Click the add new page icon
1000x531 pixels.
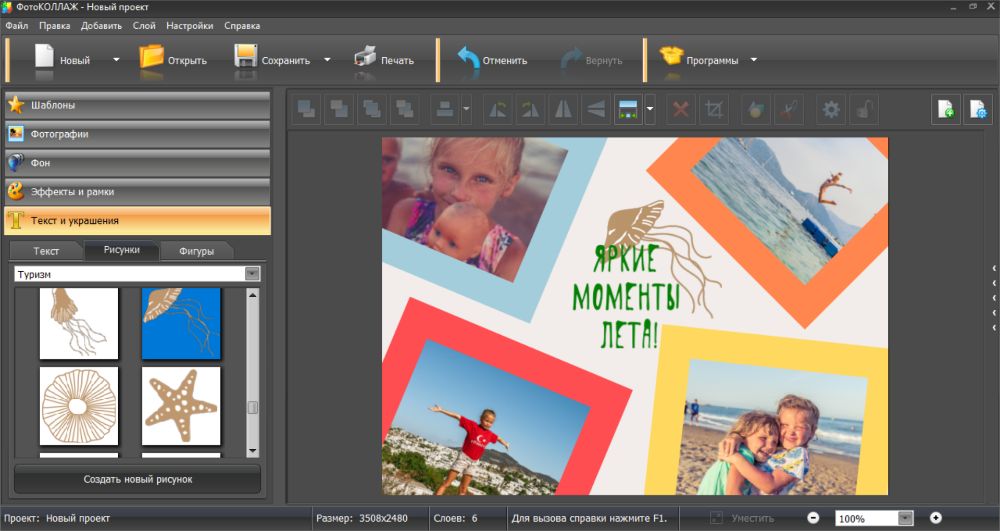pyautogui.click(x=946, y=110)
